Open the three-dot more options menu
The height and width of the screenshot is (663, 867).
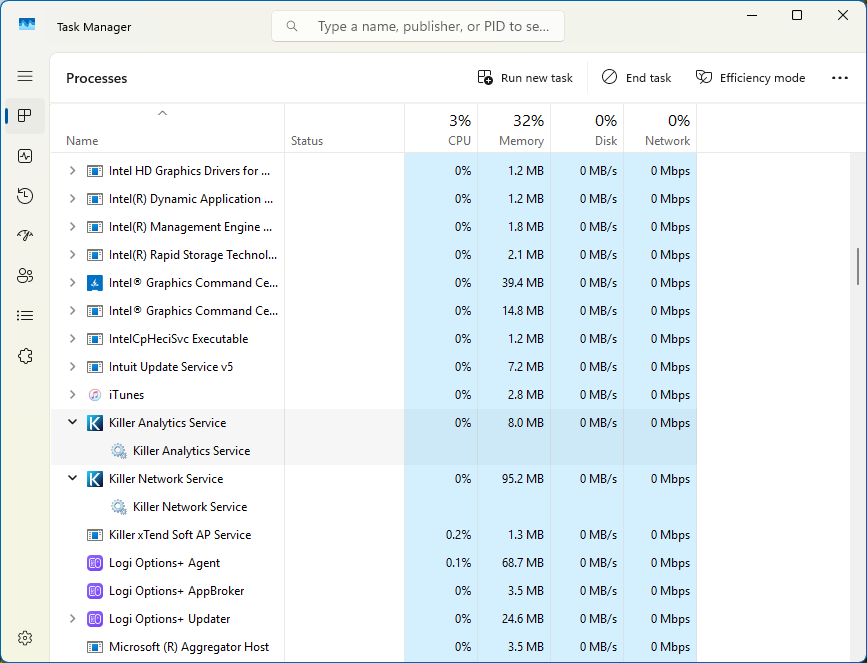pos(839,78)
